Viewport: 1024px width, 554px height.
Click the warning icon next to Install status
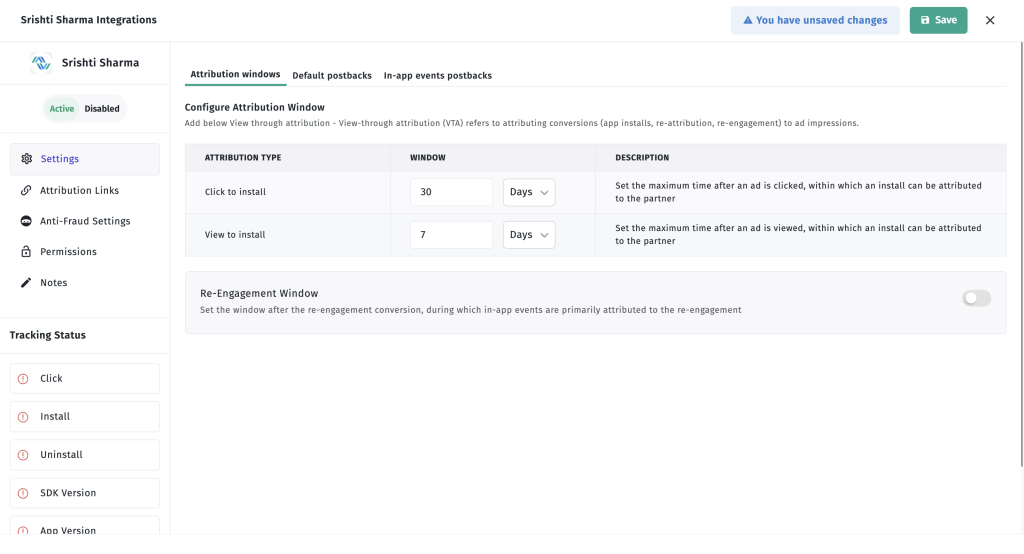pos(24,417)
